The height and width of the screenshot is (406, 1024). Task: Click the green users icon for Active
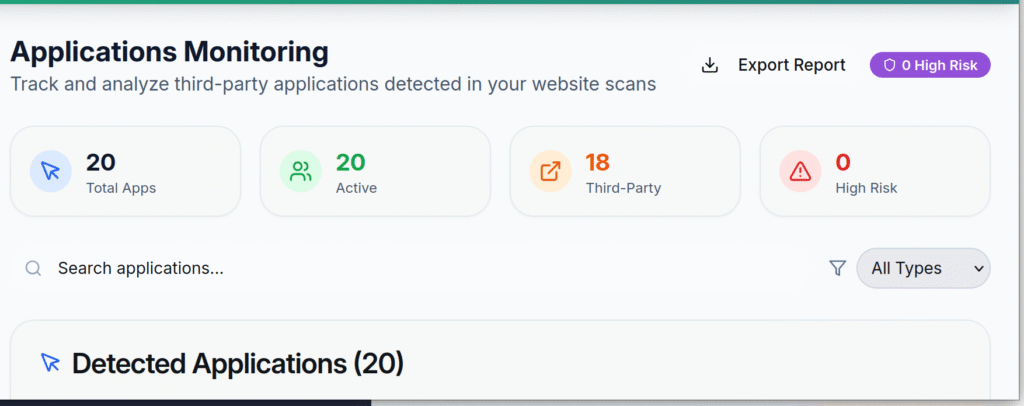click(x=301, y=171)
